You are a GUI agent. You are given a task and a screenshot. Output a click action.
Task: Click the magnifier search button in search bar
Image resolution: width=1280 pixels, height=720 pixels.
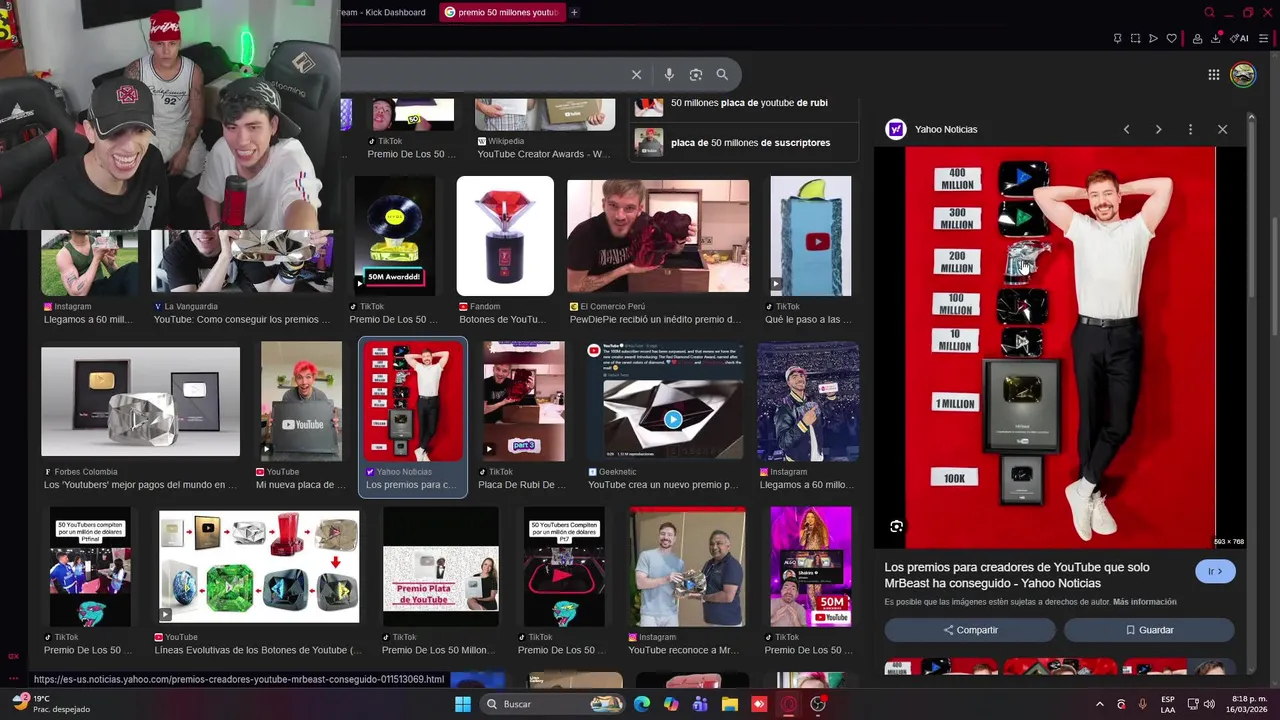[x=722, y=74]
